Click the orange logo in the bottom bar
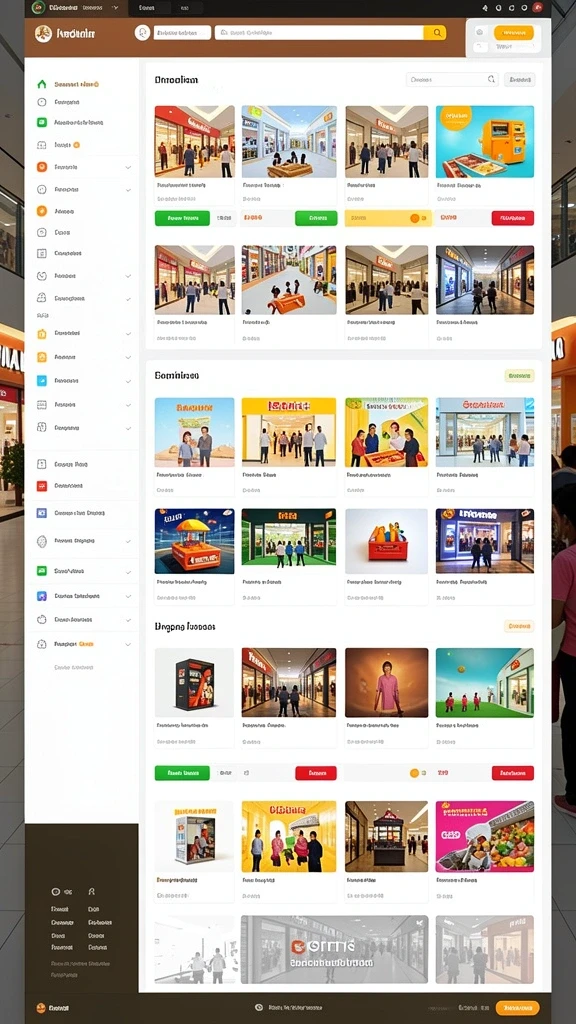The image size is (576, 1024). click(x=41, y=1008)
